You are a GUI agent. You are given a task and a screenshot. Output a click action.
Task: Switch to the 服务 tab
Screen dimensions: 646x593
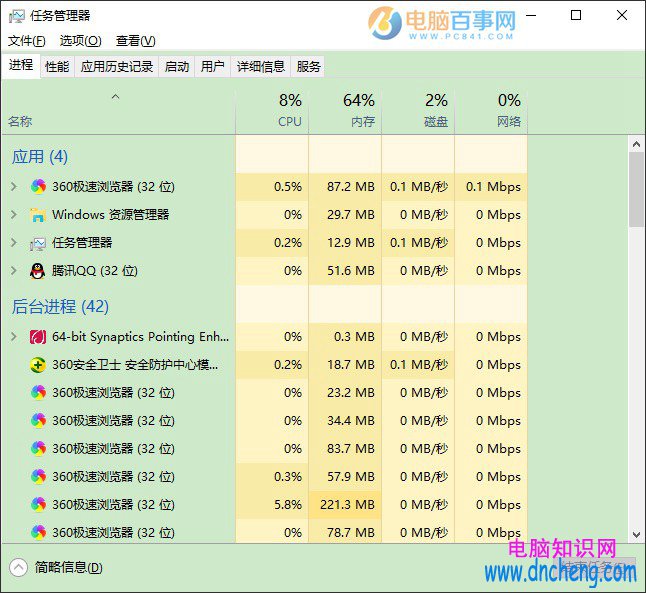coord(308,66)
